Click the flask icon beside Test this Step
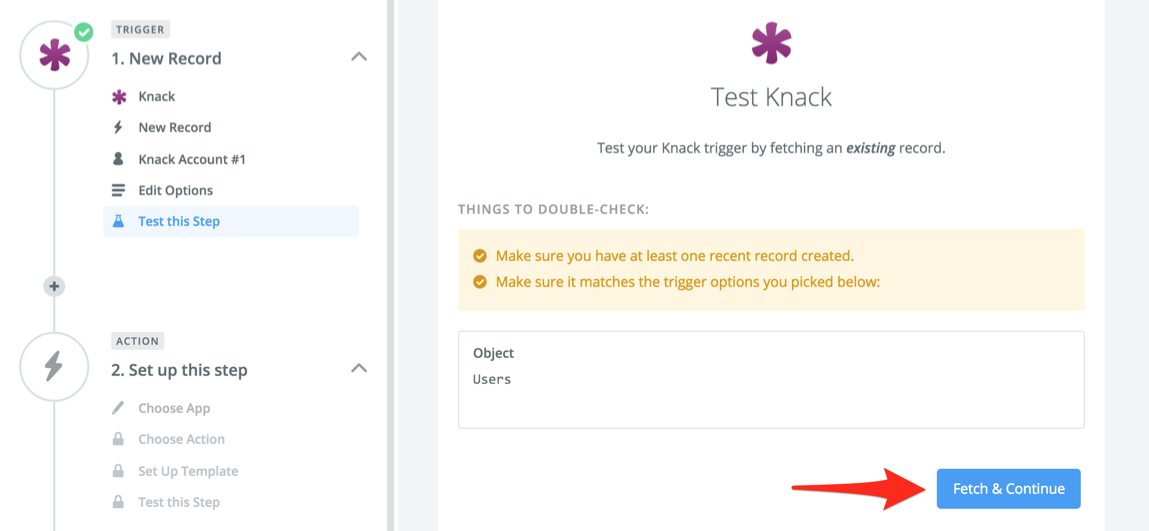Viewport: 1149px width, 531px height. pyautogui.click(x=119, y=221)
